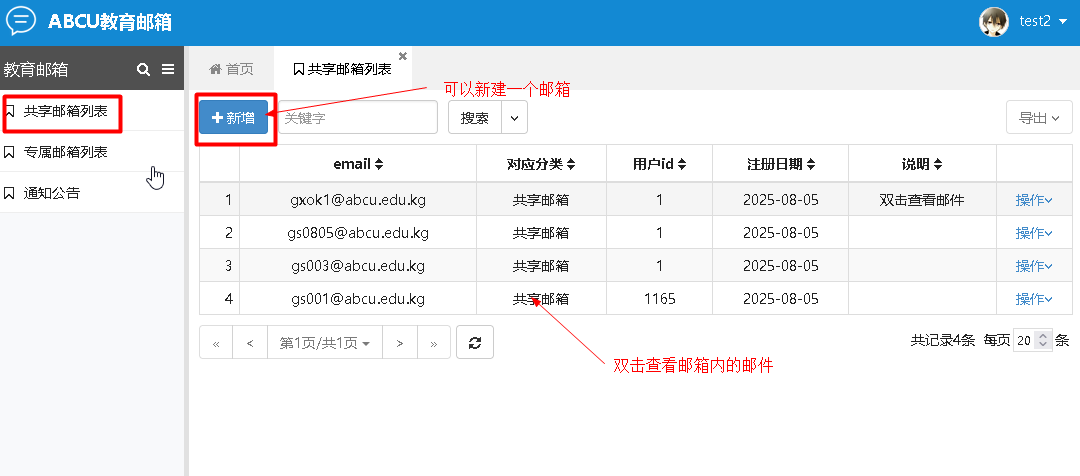Open the 导出 export dropdown
Image resolution: width=1080 pixels, height=476 pixels.
point(1038,118)
